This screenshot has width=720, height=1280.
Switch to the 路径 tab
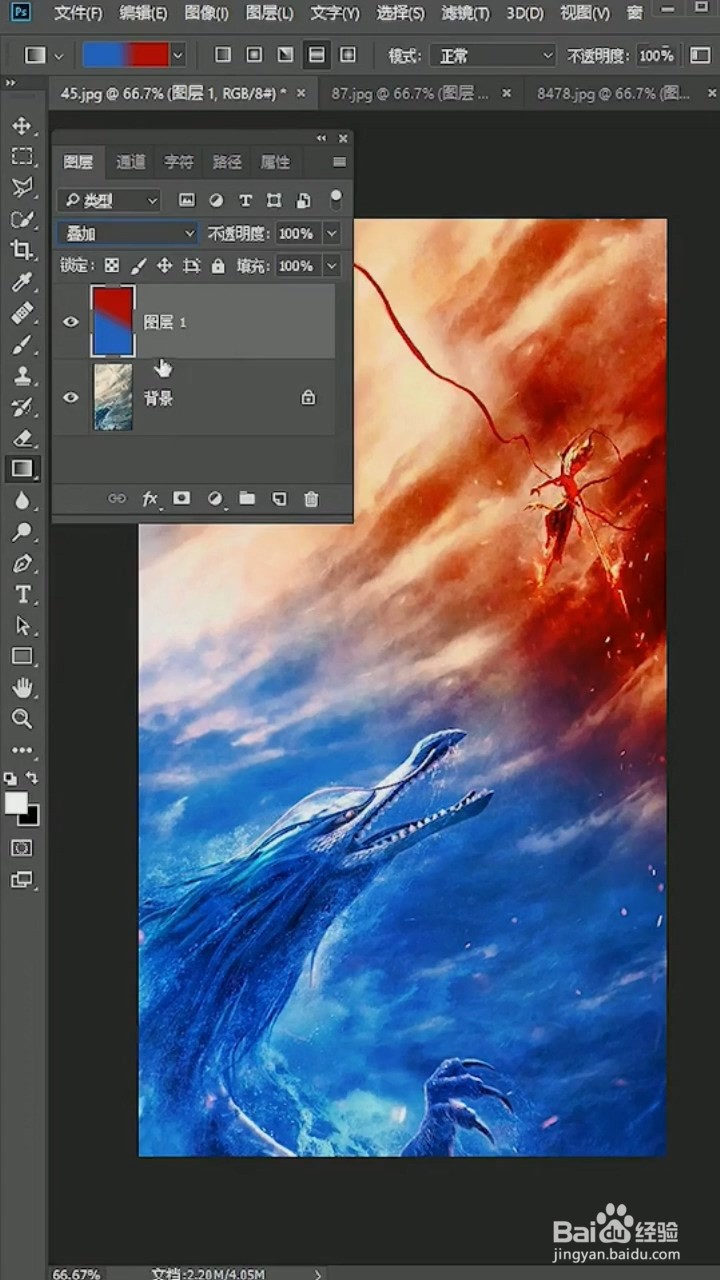click(227, 162)
